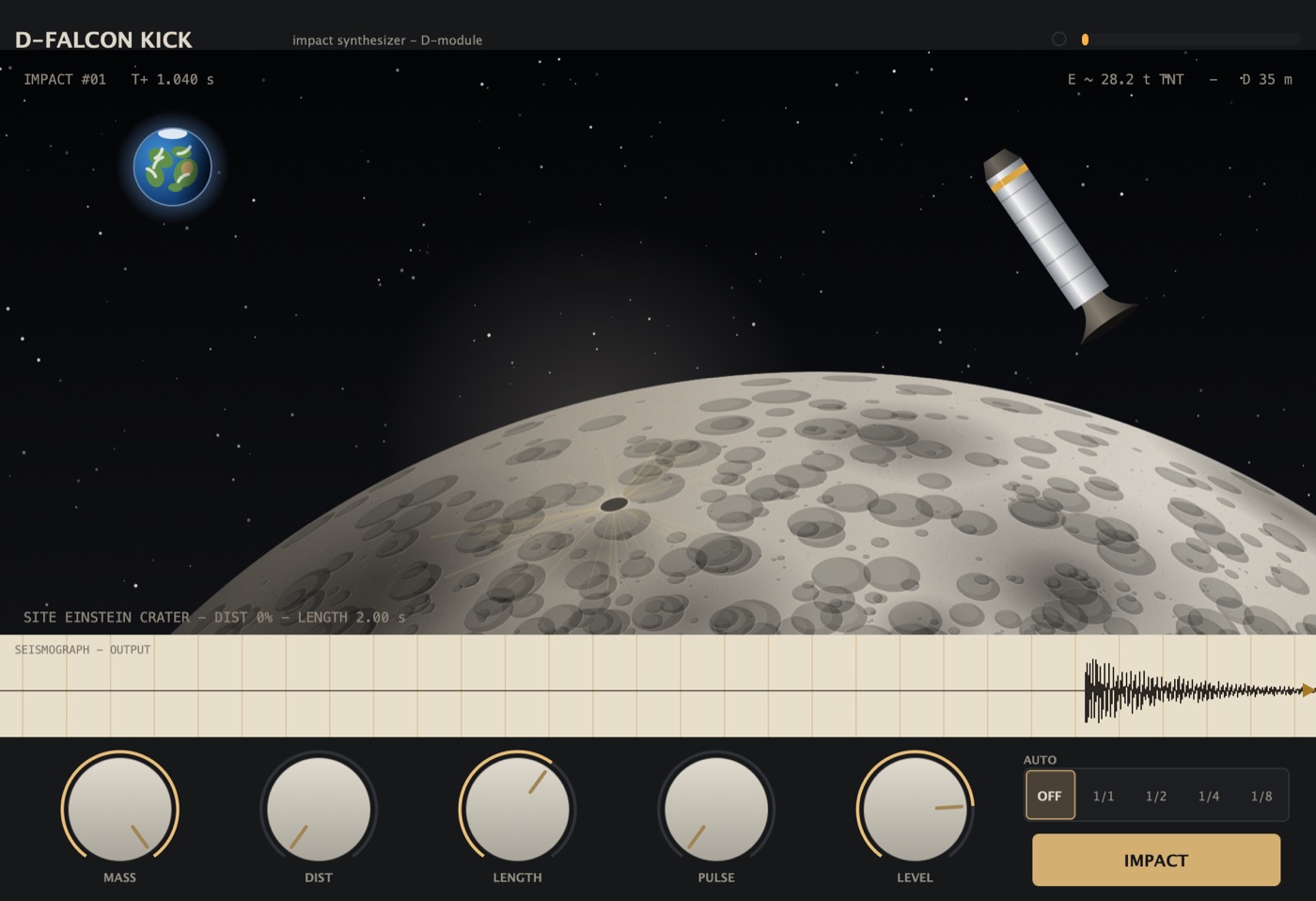The image size is (1316, 901).
Task: Select the 1/2 auto rate
Action: coord(1156,796)
